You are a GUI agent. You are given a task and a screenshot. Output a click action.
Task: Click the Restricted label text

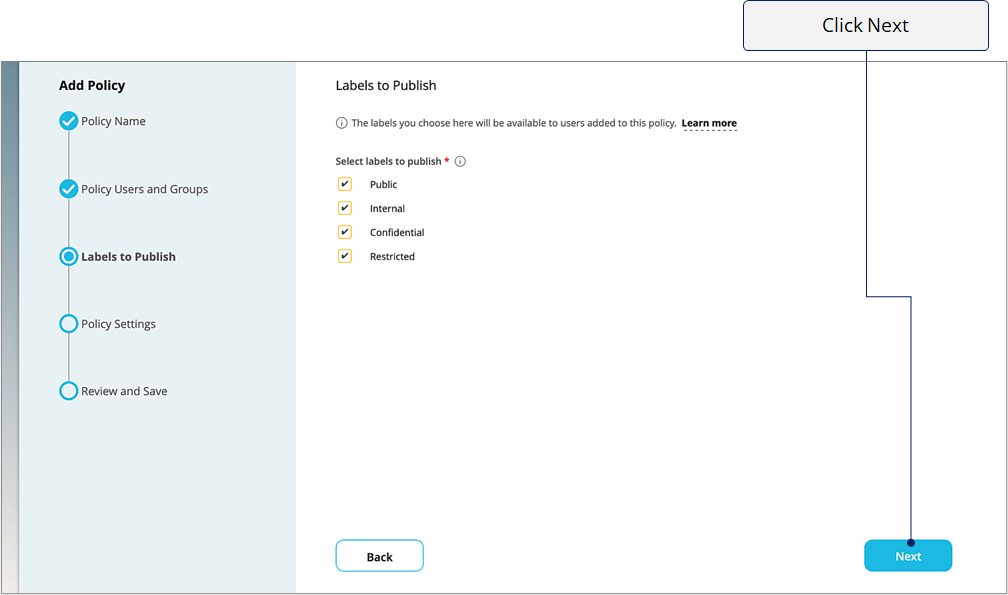[x=392, y=256]
